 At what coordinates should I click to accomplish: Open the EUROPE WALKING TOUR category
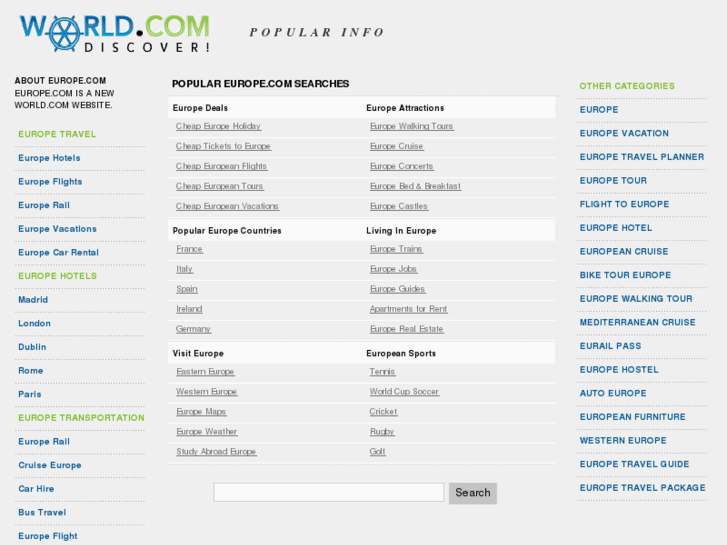pyautogui.click(x=636, y=299)
